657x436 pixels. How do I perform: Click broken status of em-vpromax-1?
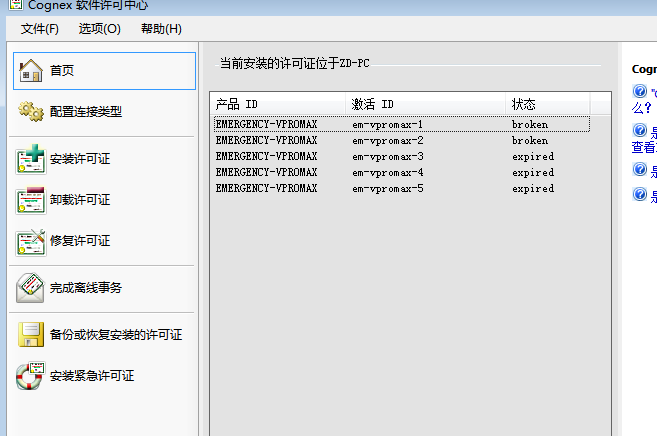(530, 124)
